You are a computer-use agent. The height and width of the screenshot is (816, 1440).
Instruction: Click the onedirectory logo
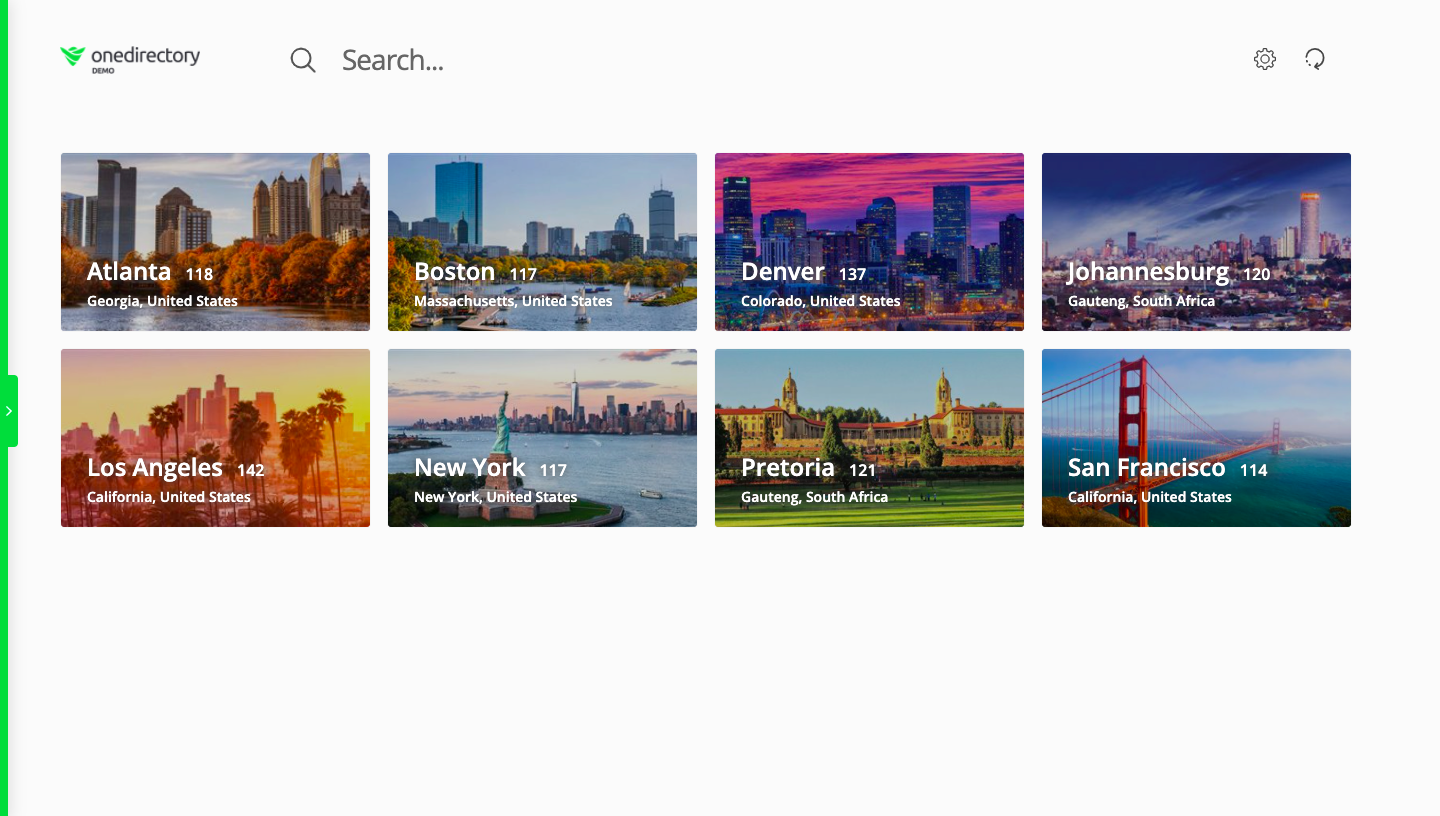coord(130,59)
